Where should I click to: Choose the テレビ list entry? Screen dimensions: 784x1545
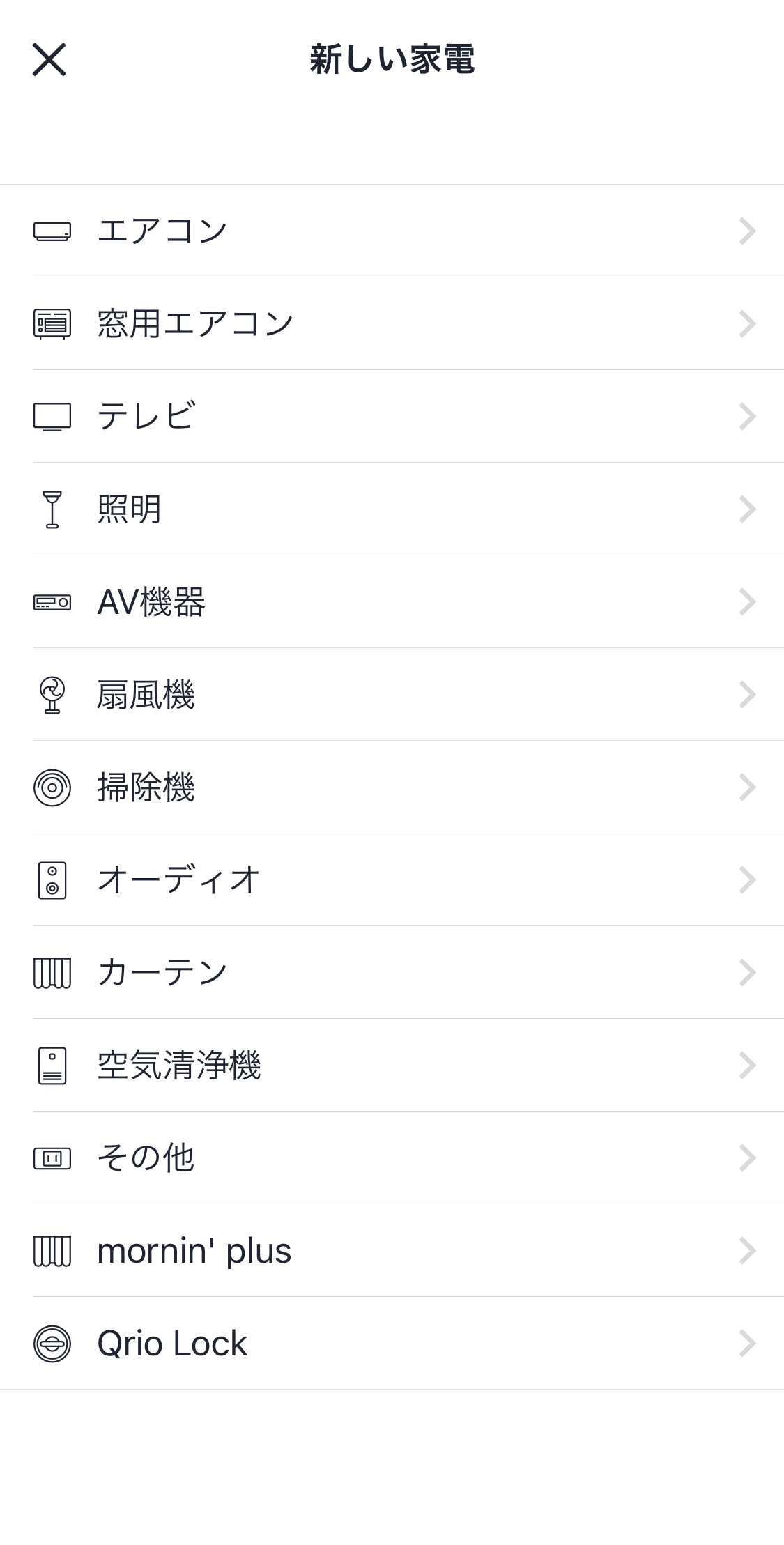pyautogui.click(x=392, y=417)
